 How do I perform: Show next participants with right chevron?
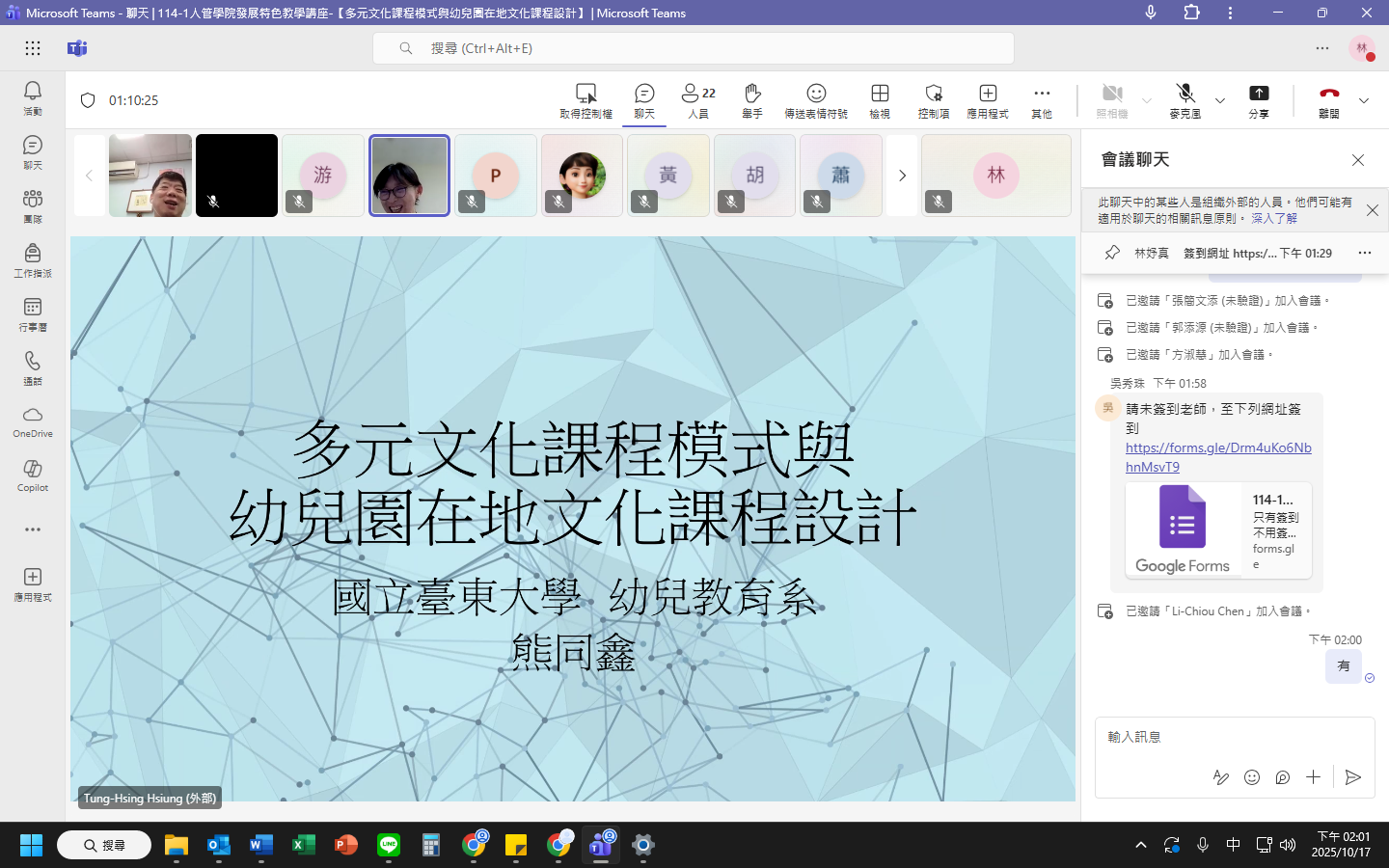tap(902, 176)
